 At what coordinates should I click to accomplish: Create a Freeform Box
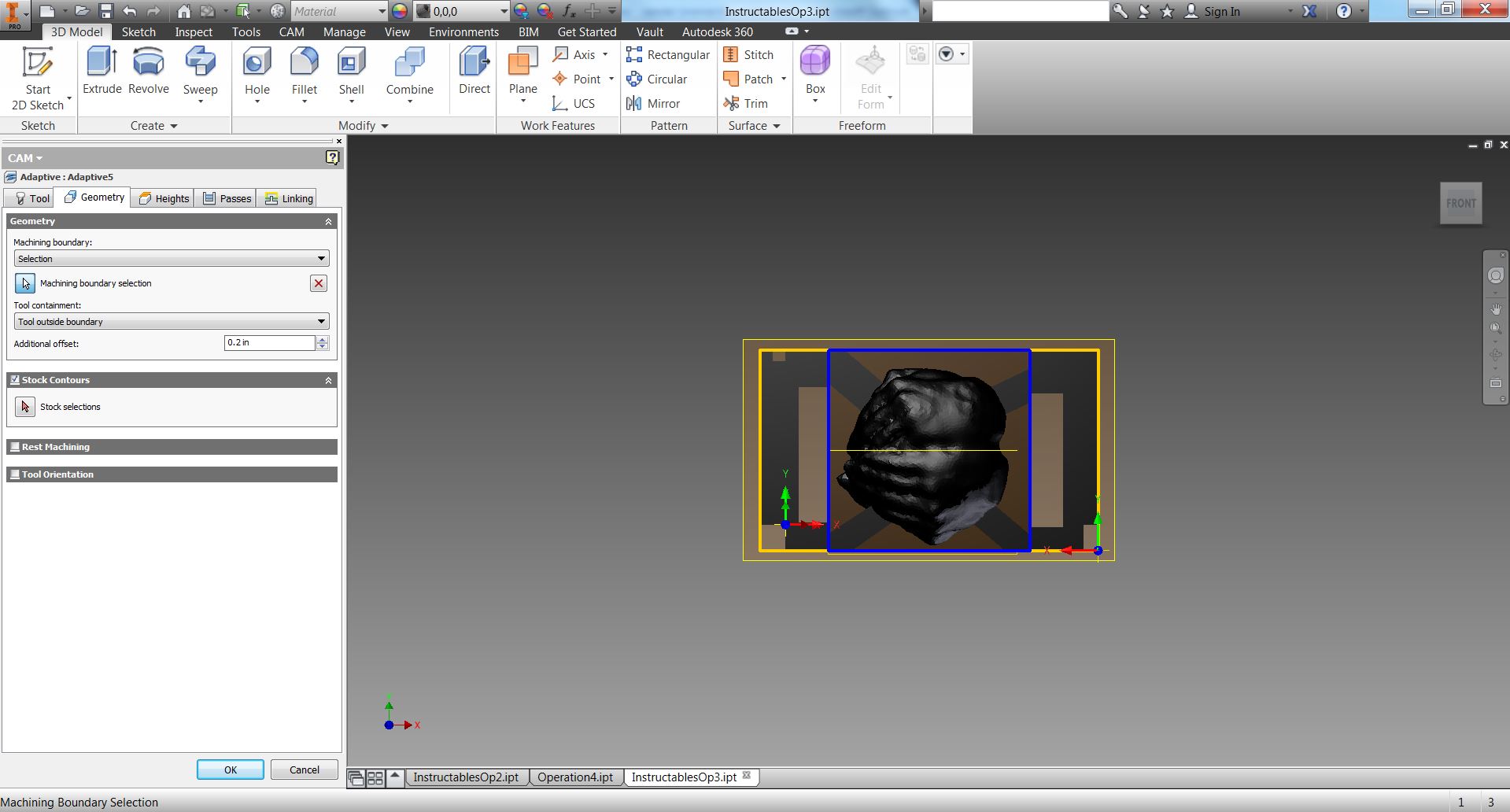[x=815, y=75]
